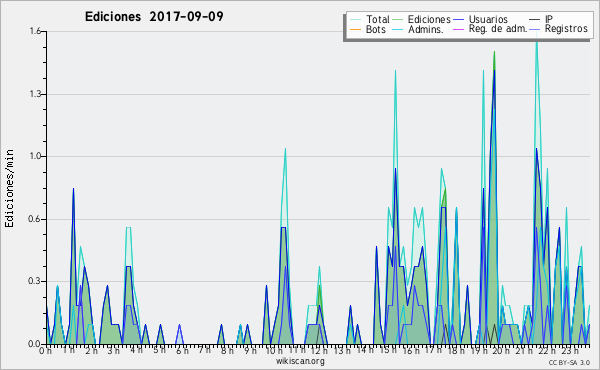600x370 pixels.
Task: Click the wikiscan.org text below chart
Action: pyautogui.click(x=300, y=361)
